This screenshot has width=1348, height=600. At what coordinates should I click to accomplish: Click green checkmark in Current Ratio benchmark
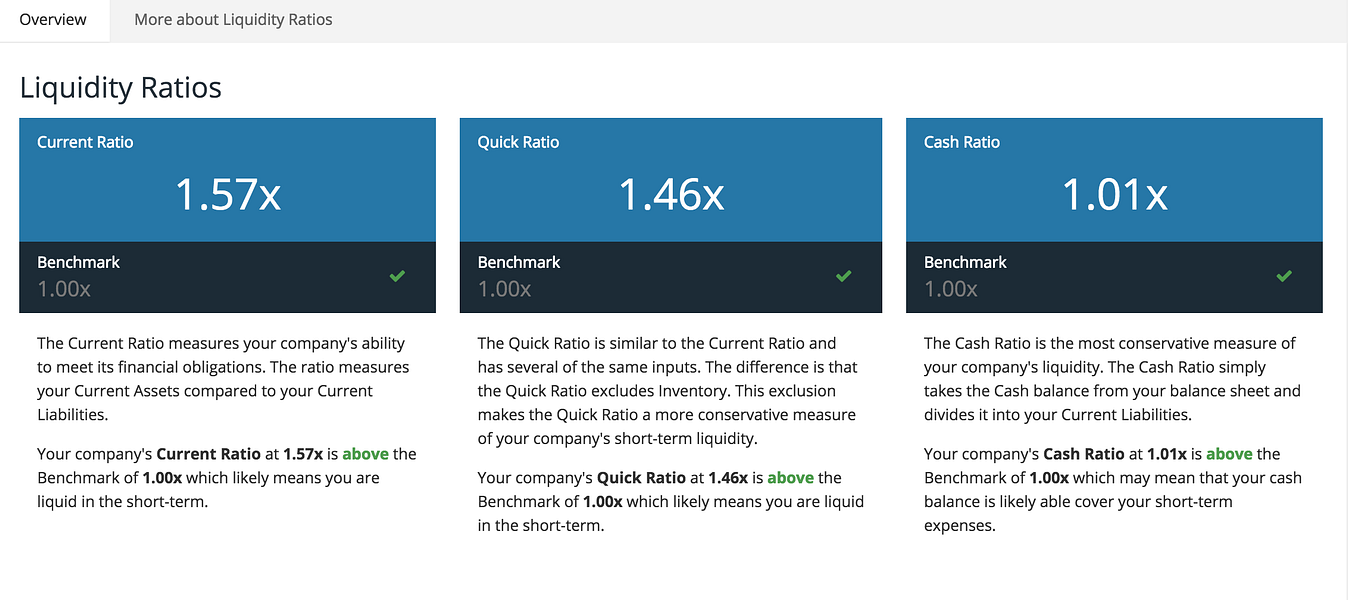click(x=397, y=276)
